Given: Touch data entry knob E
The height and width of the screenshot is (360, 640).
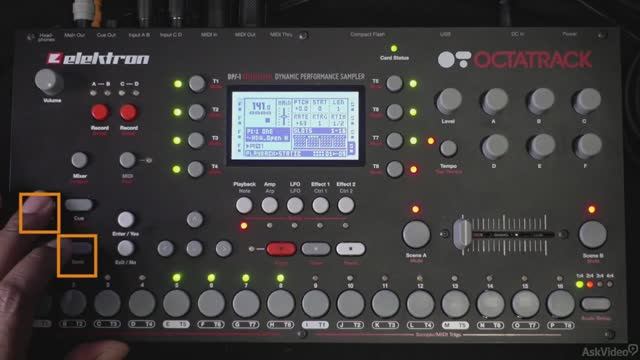Looking at the screenshot, I should [x=541, y=146].
